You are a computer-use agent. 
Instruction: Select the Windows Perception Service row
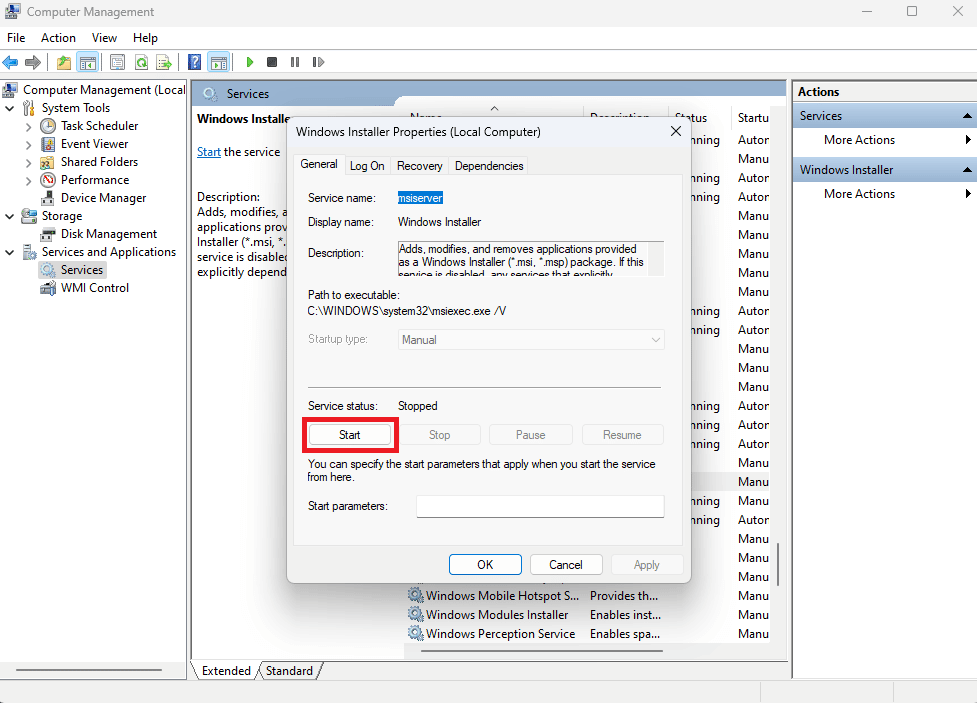point(588,633)
